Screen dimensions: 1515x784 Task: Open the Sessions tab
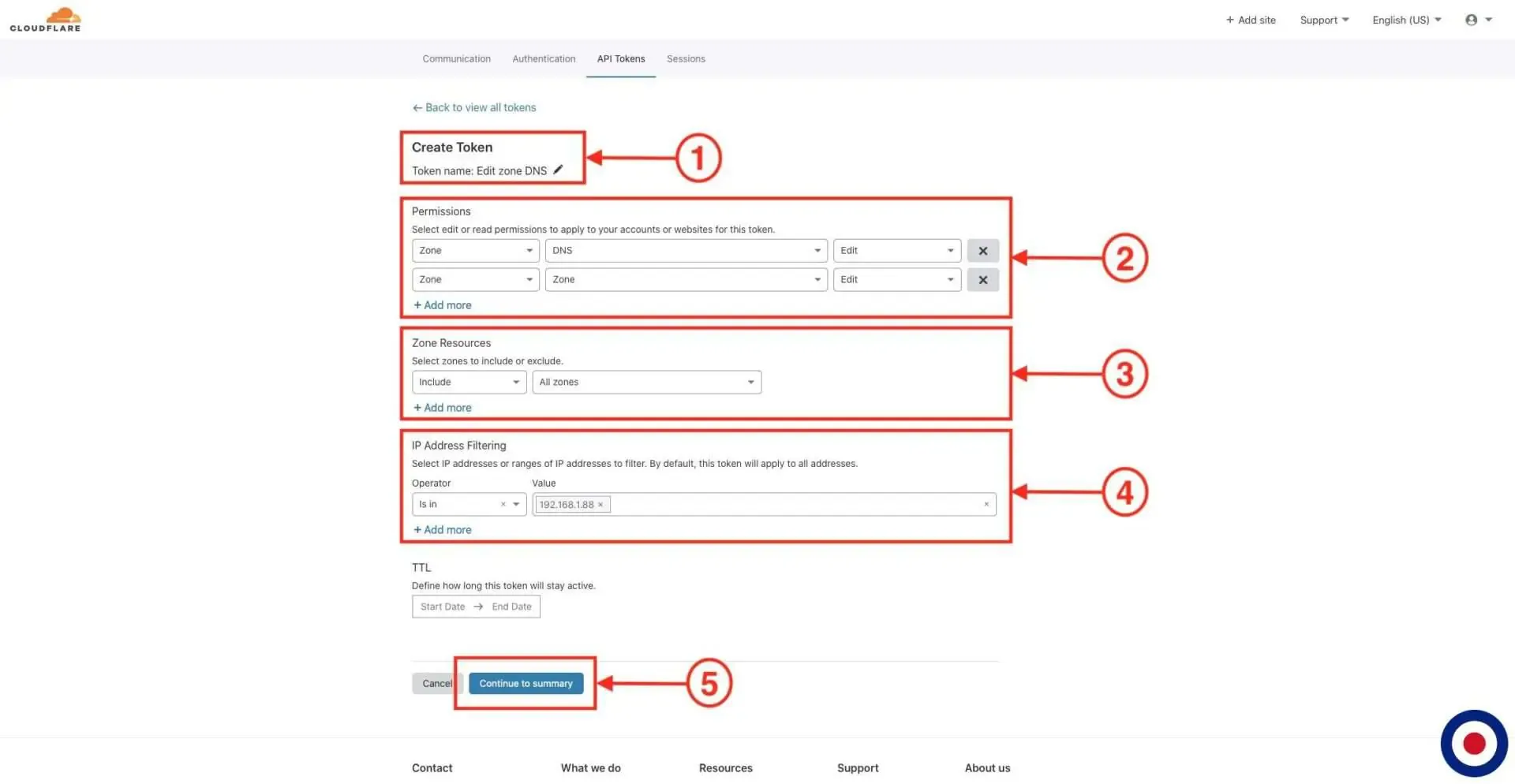(685, 59)
